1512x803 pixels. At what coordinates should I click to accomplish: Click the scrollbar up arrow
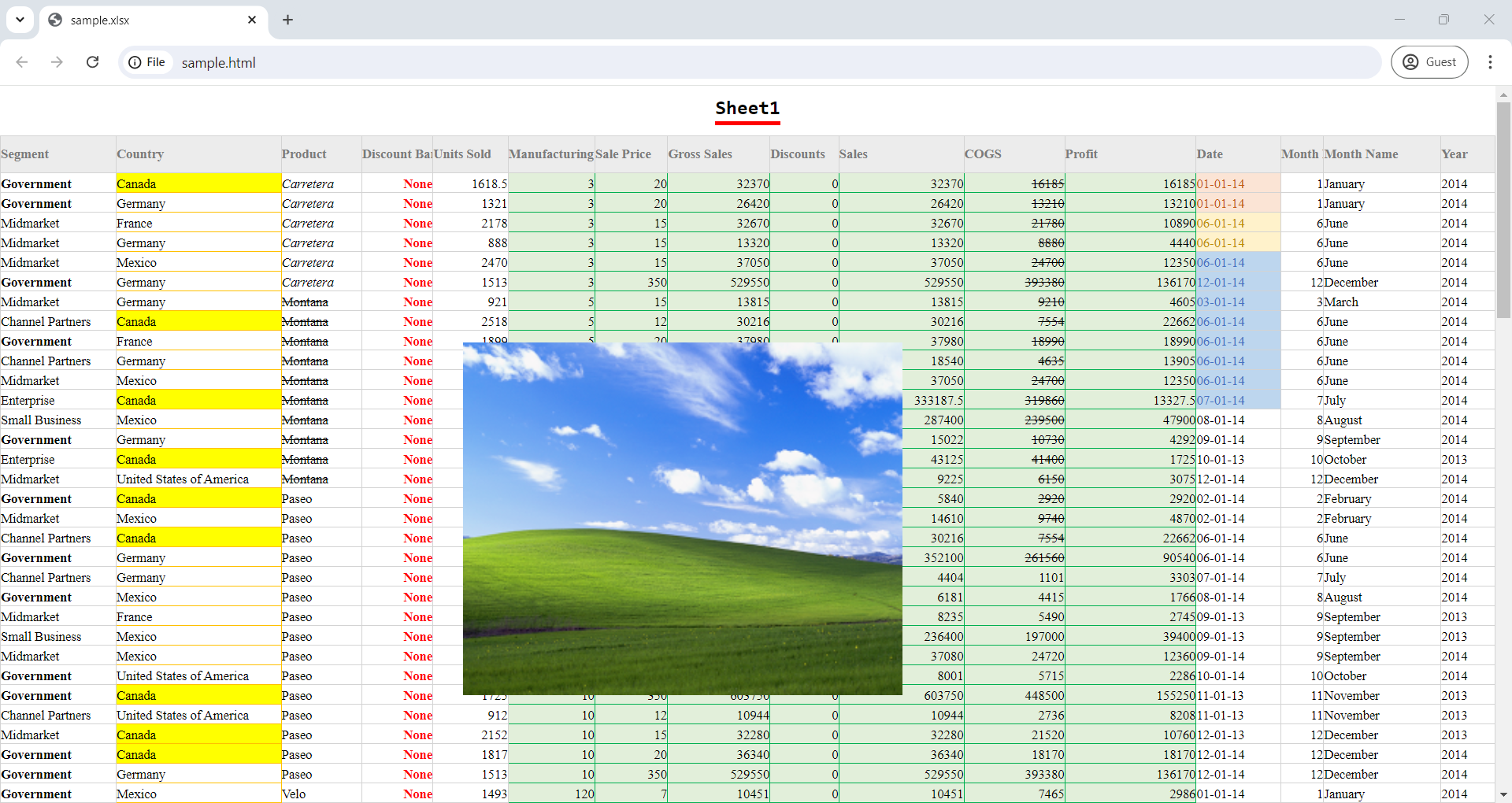1503,94
